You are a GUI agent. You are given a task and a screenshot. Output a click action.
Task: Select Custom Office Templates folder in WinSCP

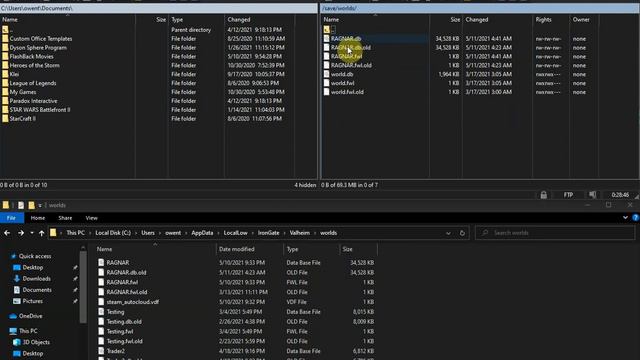click(x=41, y=39)
